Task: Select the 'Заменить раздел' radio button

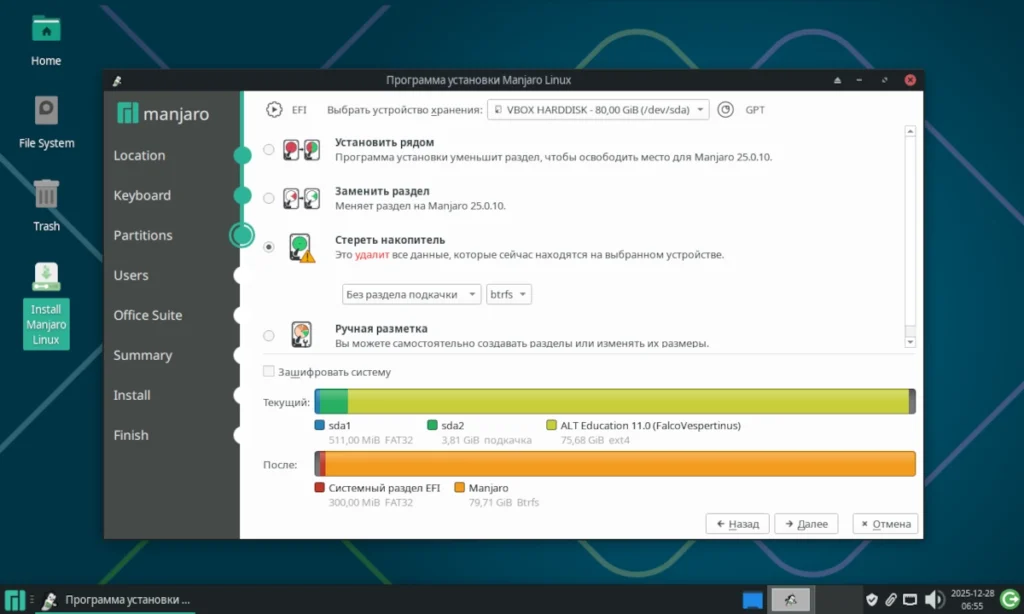Action: [x=268, y=198]
